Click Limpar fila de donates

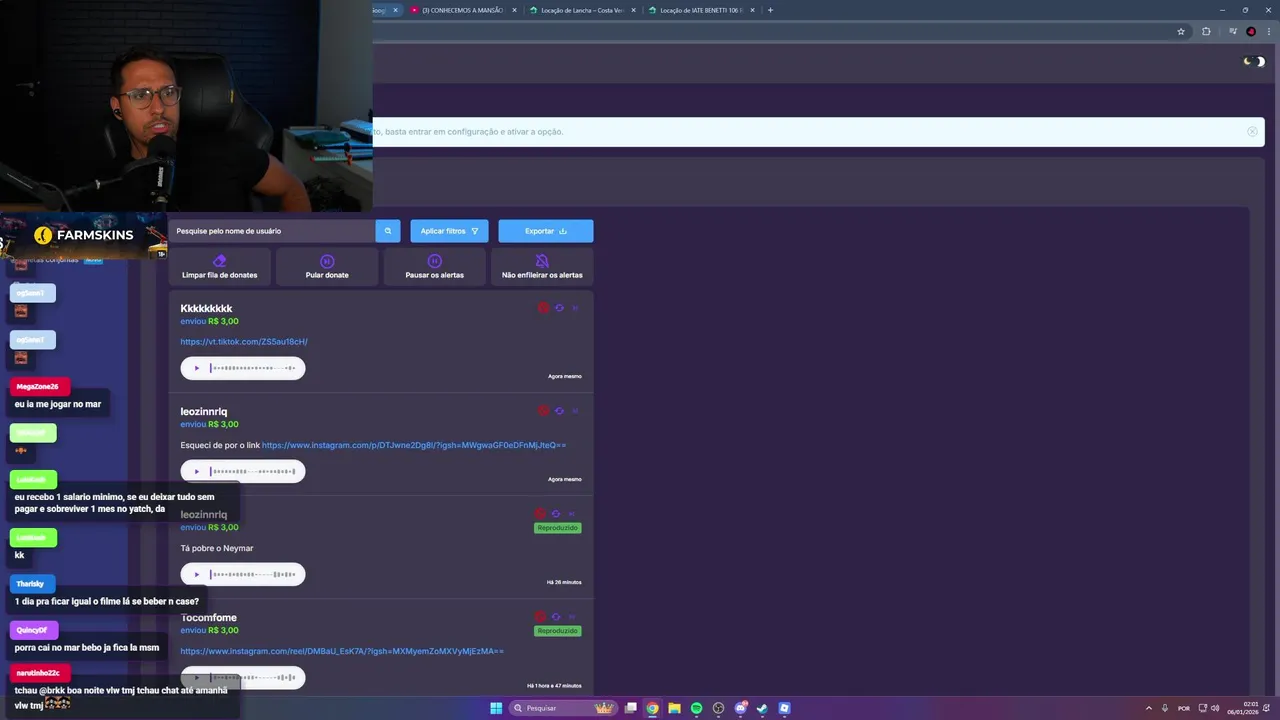pos(220,266)
